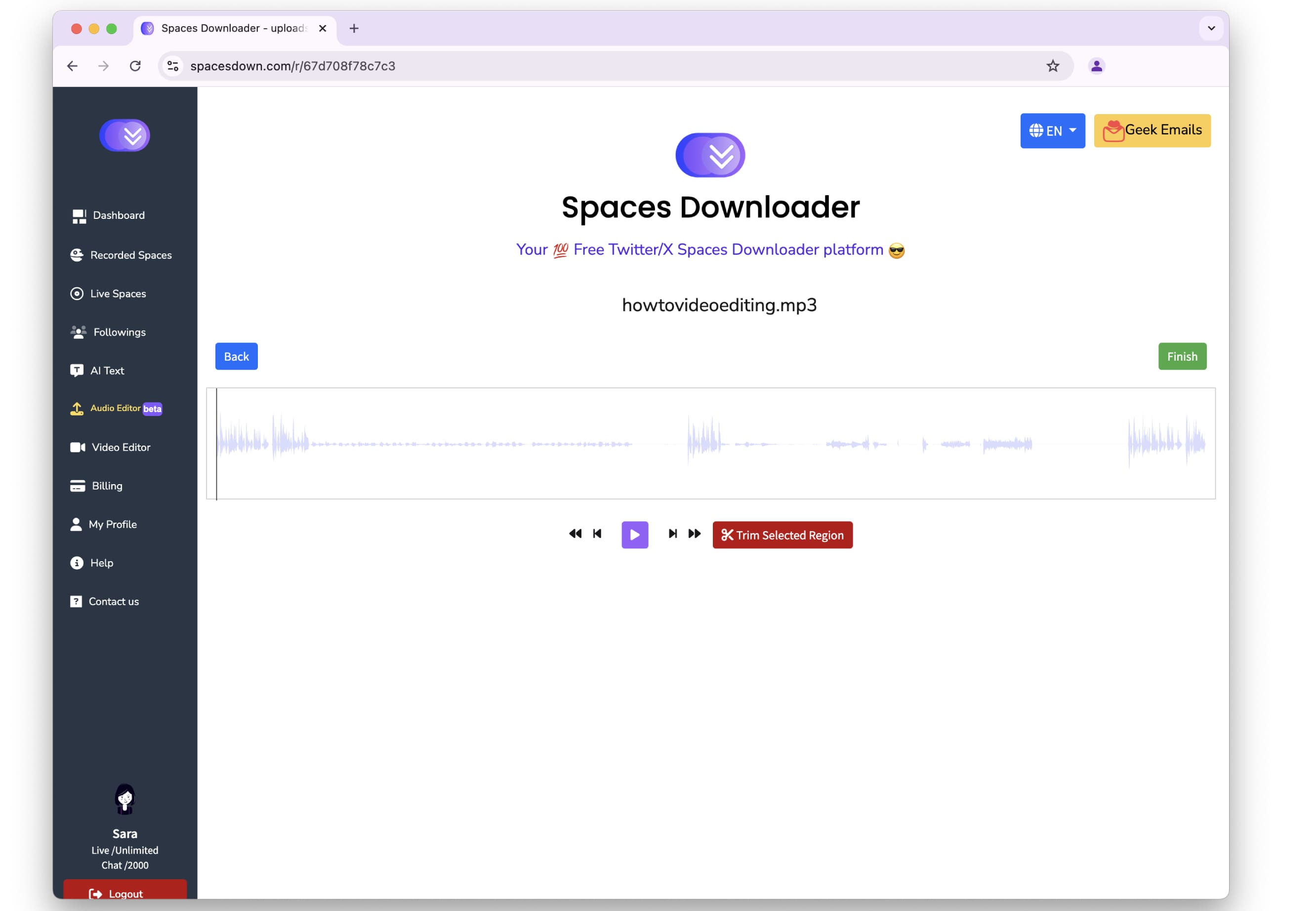Screen dimensions: 1316x911
Task: Skip to start with previous-track icon
Action: [597, 534]
